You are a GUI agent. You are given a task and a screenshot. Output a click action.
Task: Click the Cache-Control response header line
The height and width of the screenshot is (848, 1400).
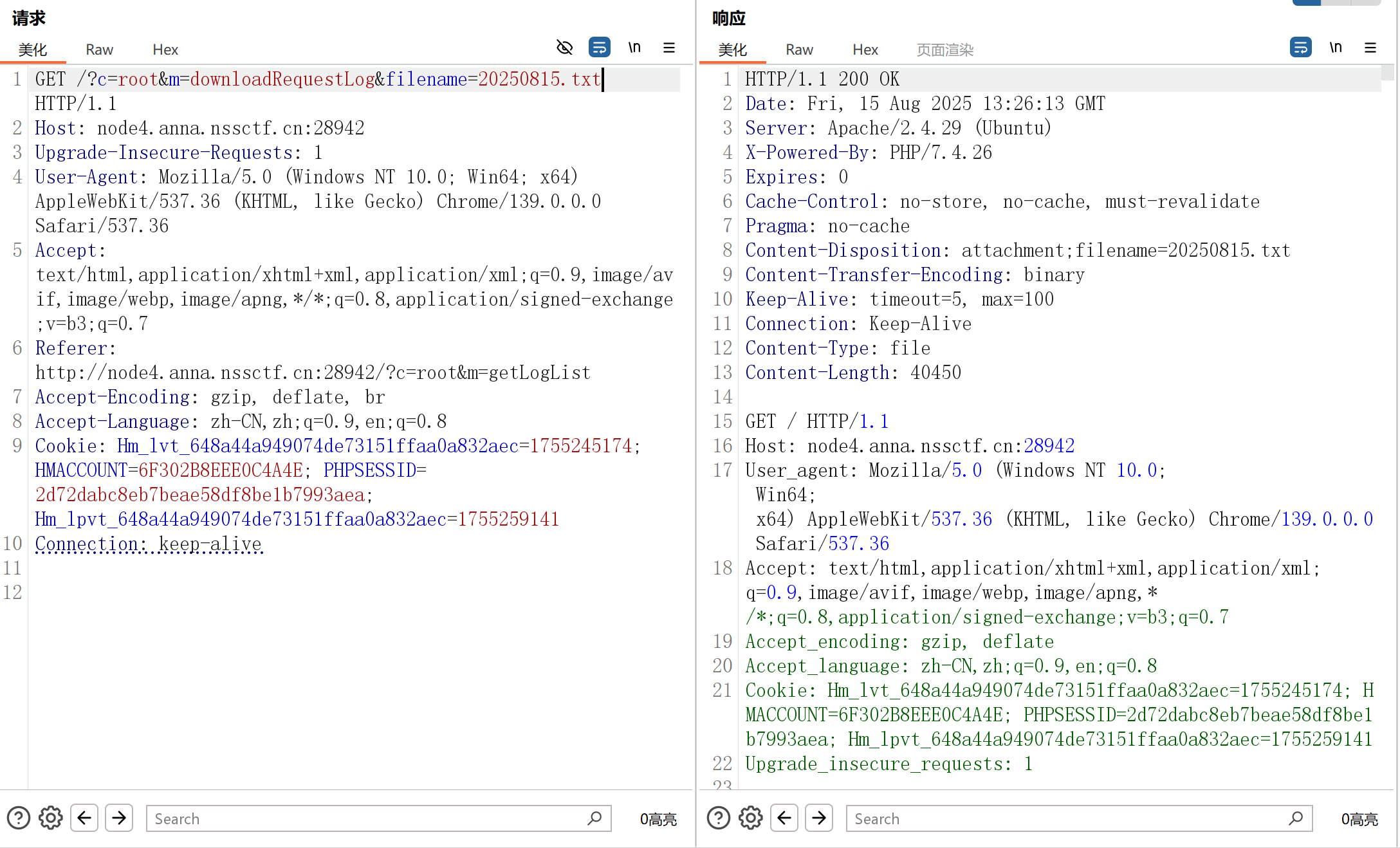1002,201
